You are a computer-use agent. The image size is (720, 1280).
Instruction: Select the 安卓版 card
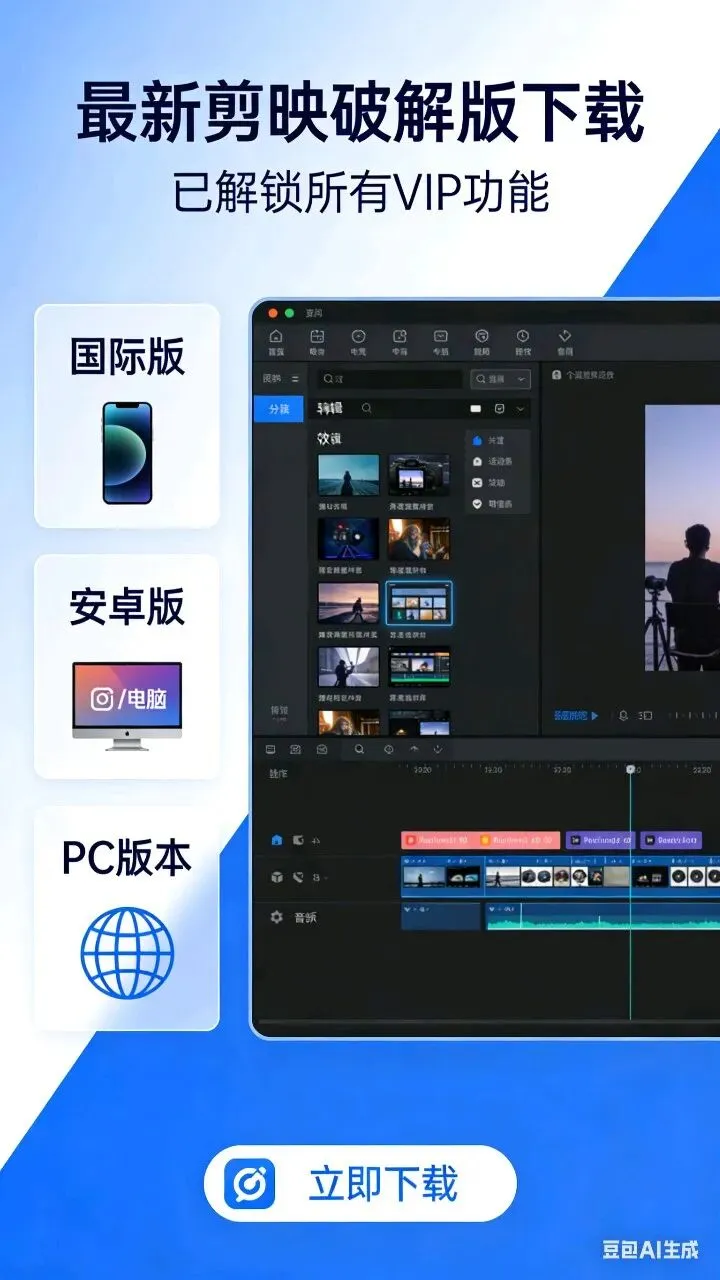(127, 667)
